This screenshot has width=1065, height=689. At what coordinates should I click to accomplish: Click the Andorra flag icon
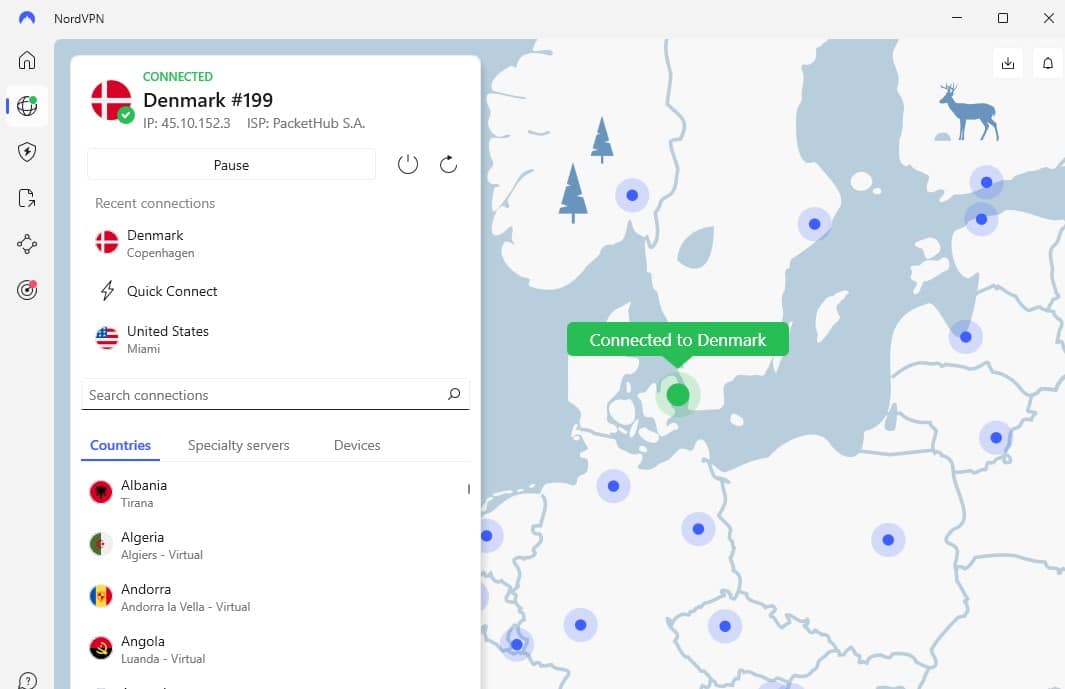(101, 596)
